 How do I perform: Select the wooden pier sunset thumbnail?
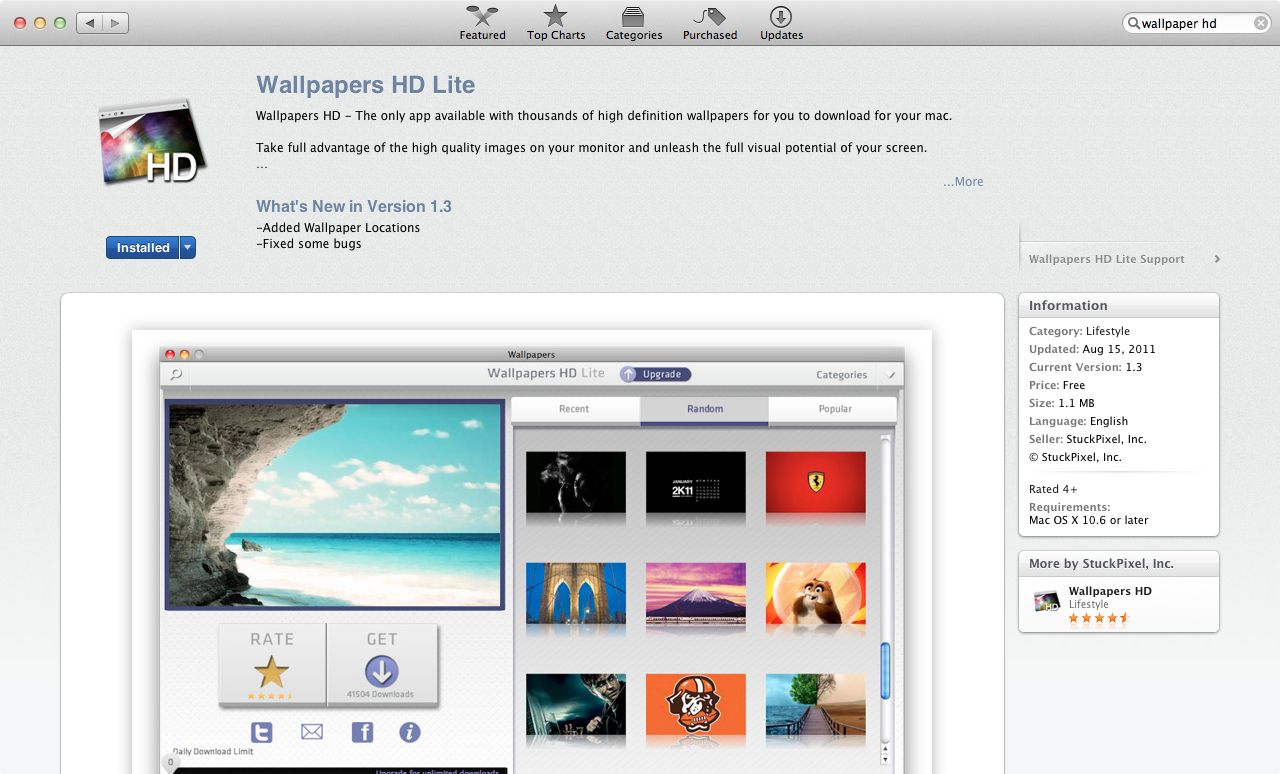[816, 705]
